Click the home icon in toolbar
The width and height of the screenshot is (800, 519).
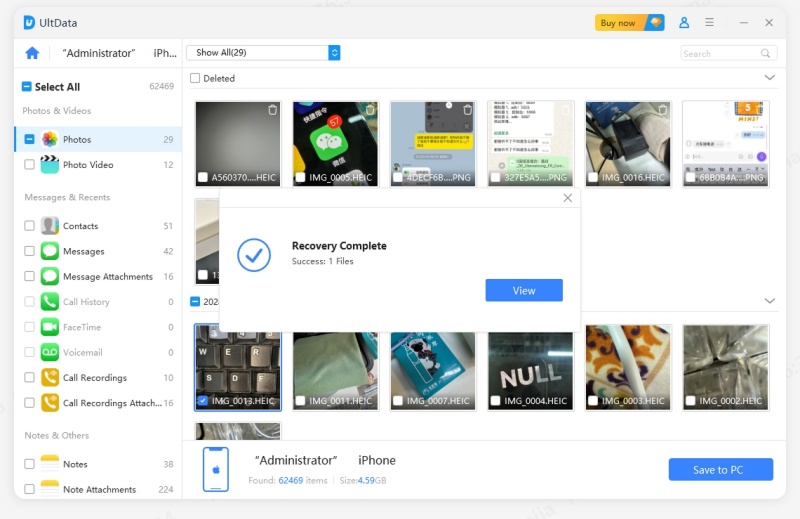(x=32, y=53)
